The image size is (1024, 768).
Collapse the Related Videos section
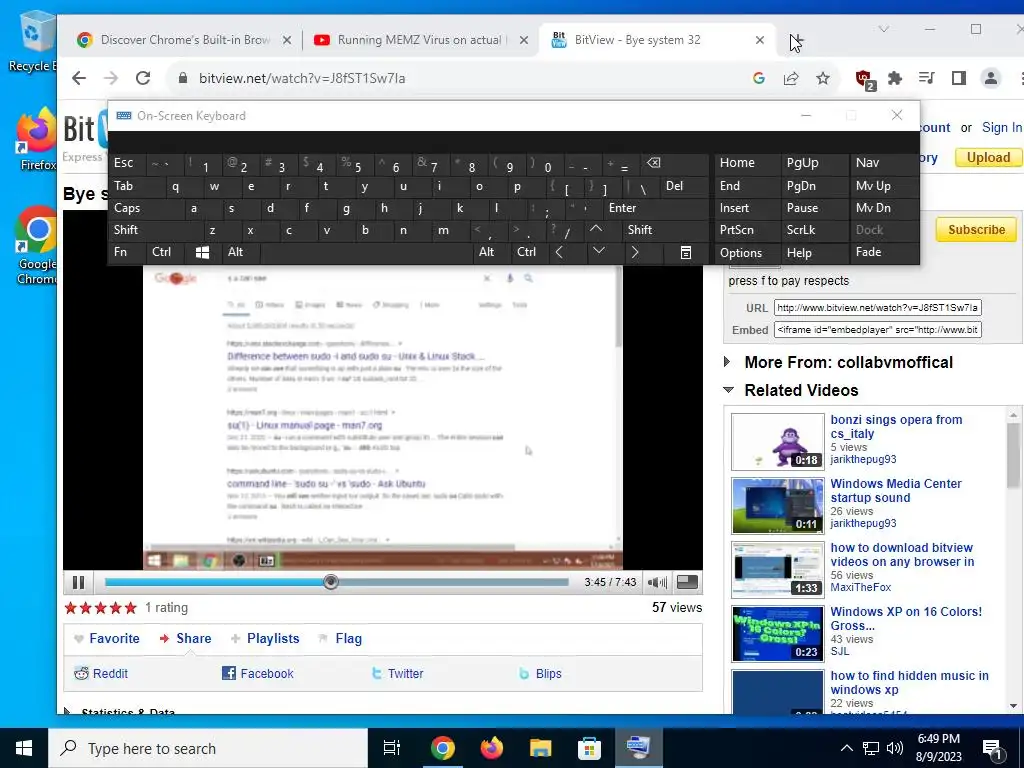tap(729, 390)
